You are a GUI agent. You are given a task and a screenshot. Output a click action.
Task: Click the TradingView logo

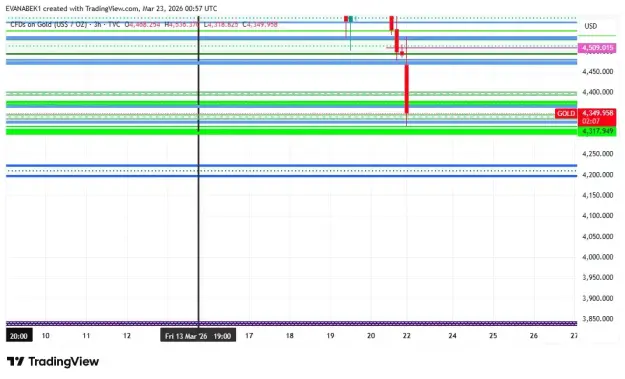(53, 361)
